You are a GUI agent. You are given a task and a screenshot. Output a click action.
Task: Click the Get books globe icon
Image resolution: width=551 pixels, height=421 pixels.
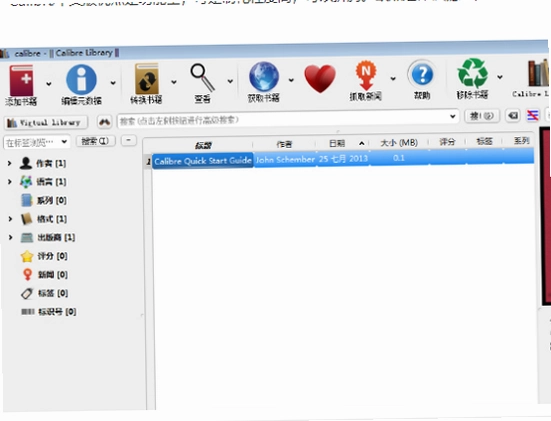[x=264, y=77]
